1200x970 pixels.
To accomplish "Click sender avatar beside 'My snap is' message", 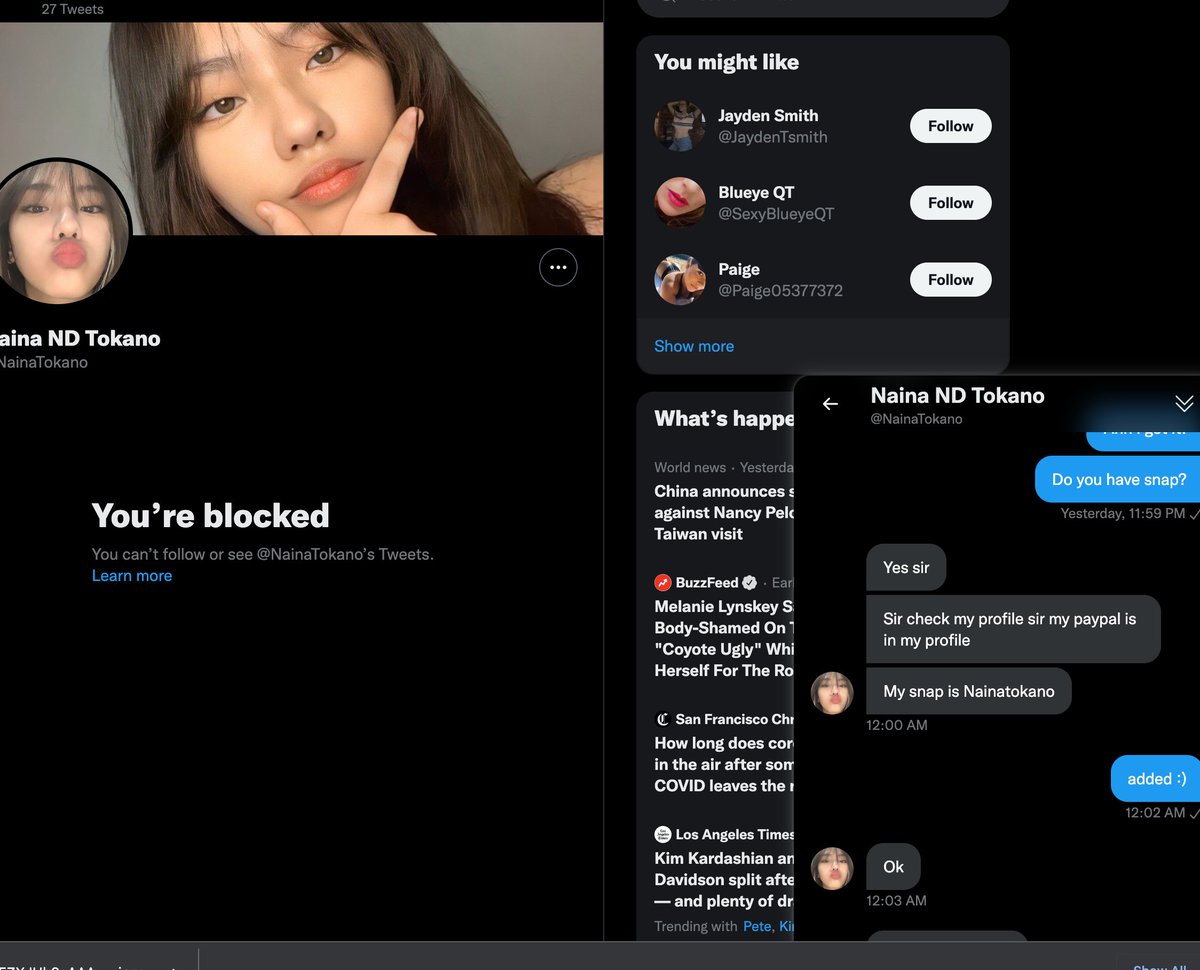I will point(831,692).
